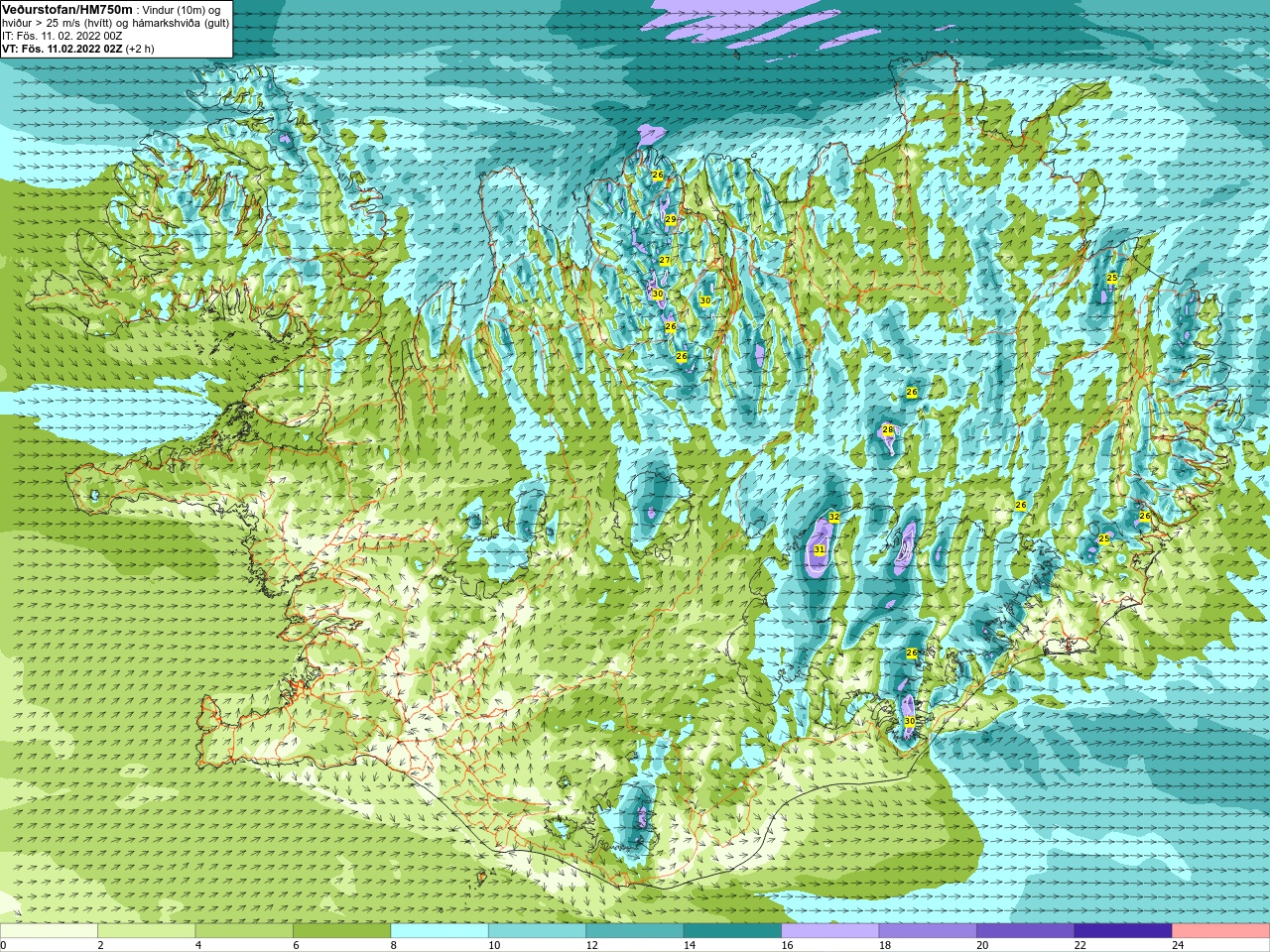Click the legend scale number 14
The width and height of the screenshot is (1270, 952).
(690, 945)
